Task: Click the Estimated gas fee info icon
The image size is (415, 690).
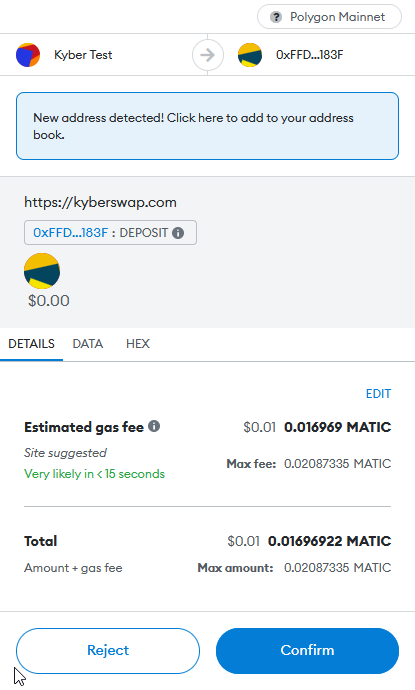Action: (154, 426)
